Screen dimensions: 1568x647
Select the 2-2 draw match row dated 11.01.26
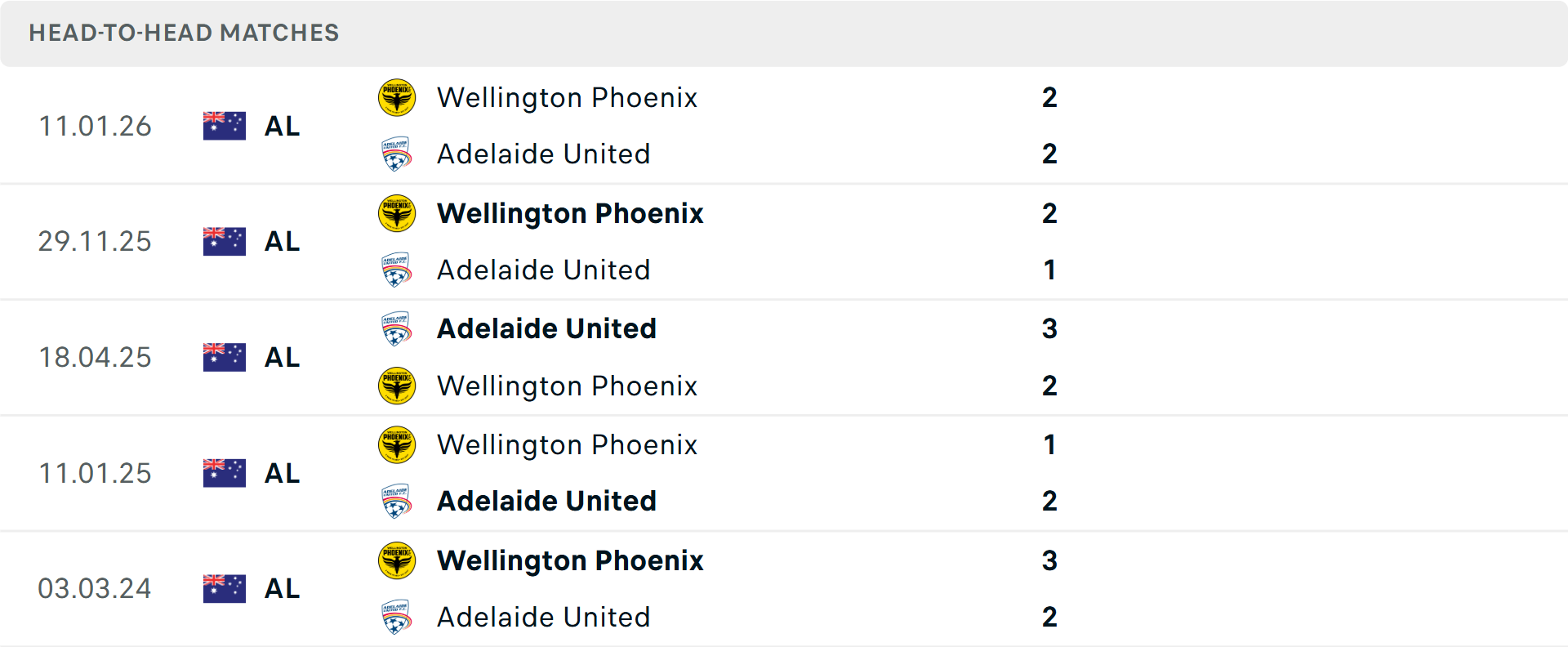pos(735,125)
